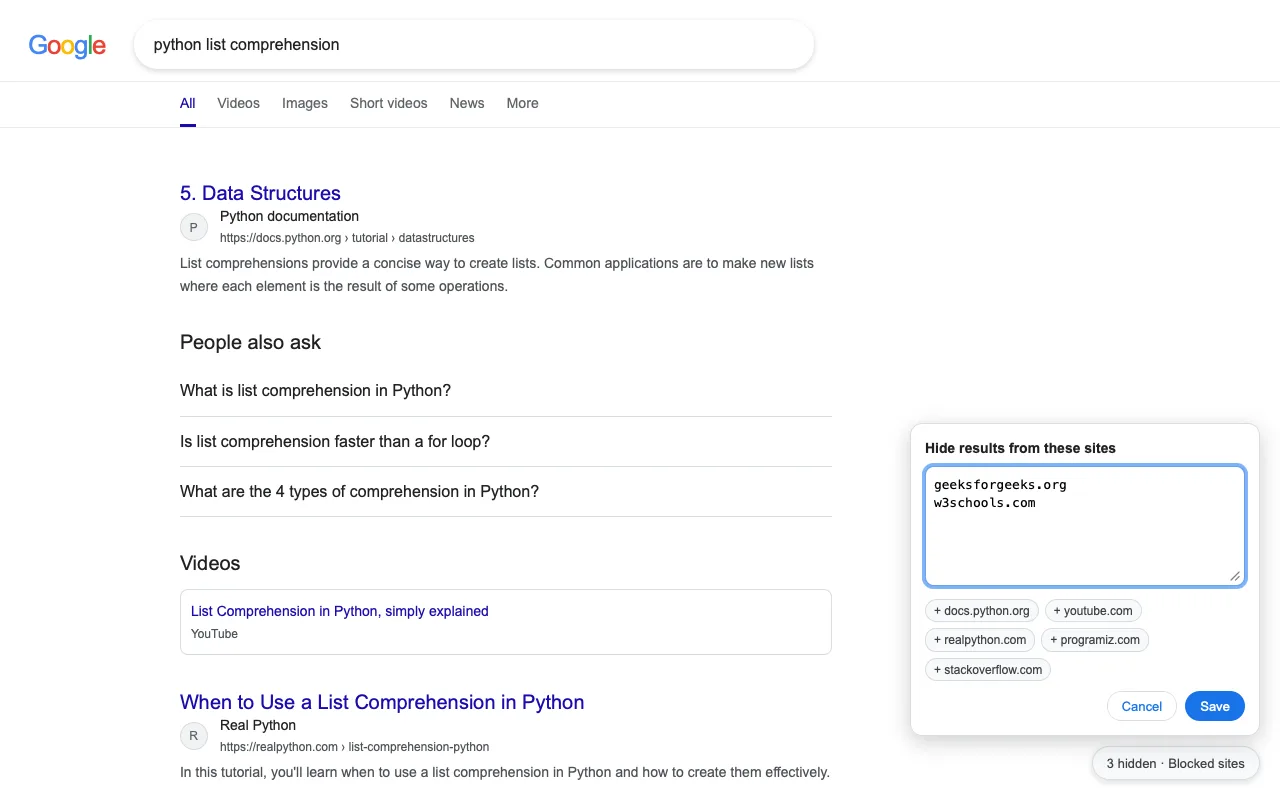
Task: Open the 'List Comprehension in Python, simply explained' video
Action: pos(340,611)
